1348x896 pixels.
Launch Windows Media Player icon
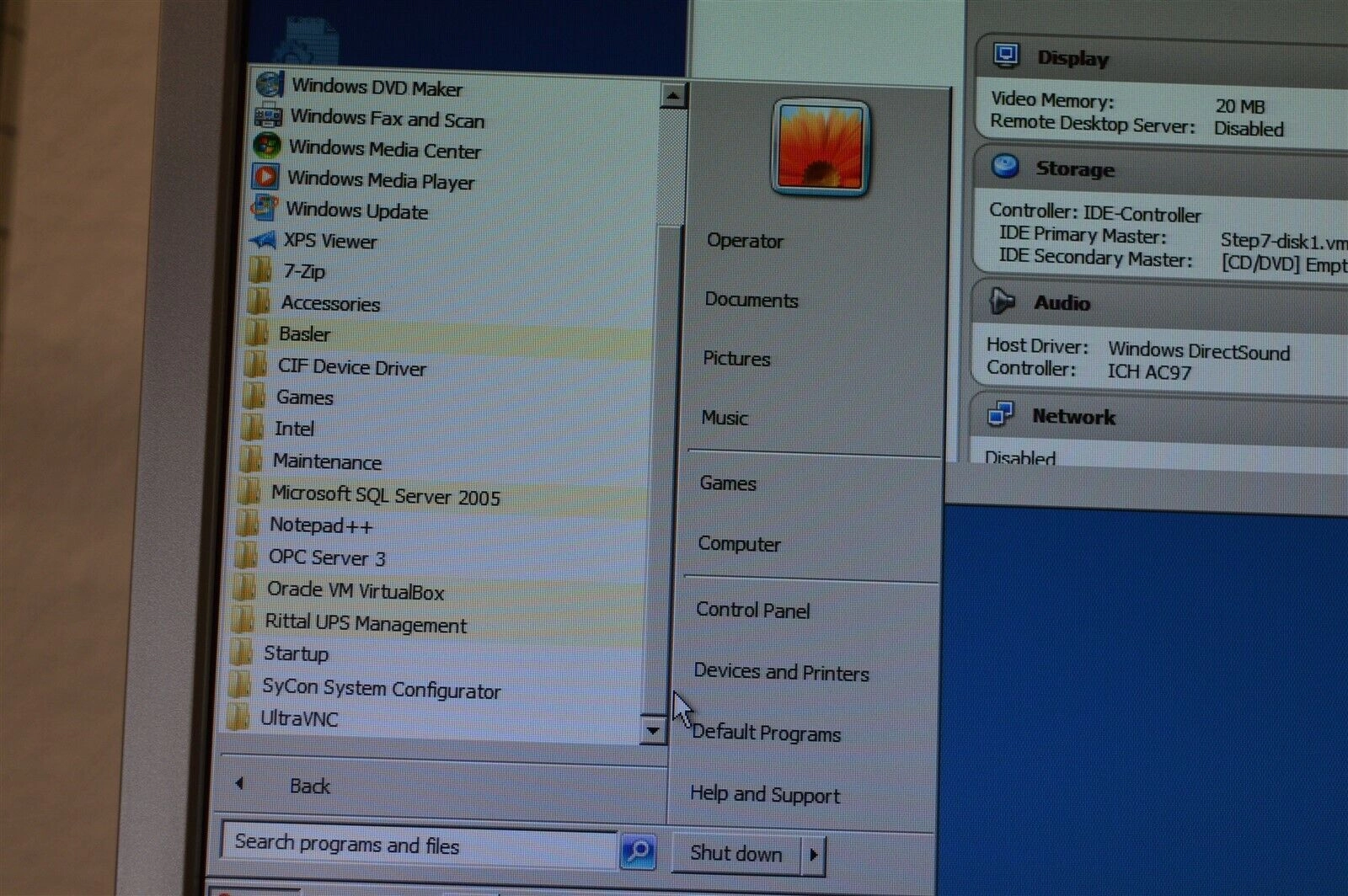[x=265, y=177]
